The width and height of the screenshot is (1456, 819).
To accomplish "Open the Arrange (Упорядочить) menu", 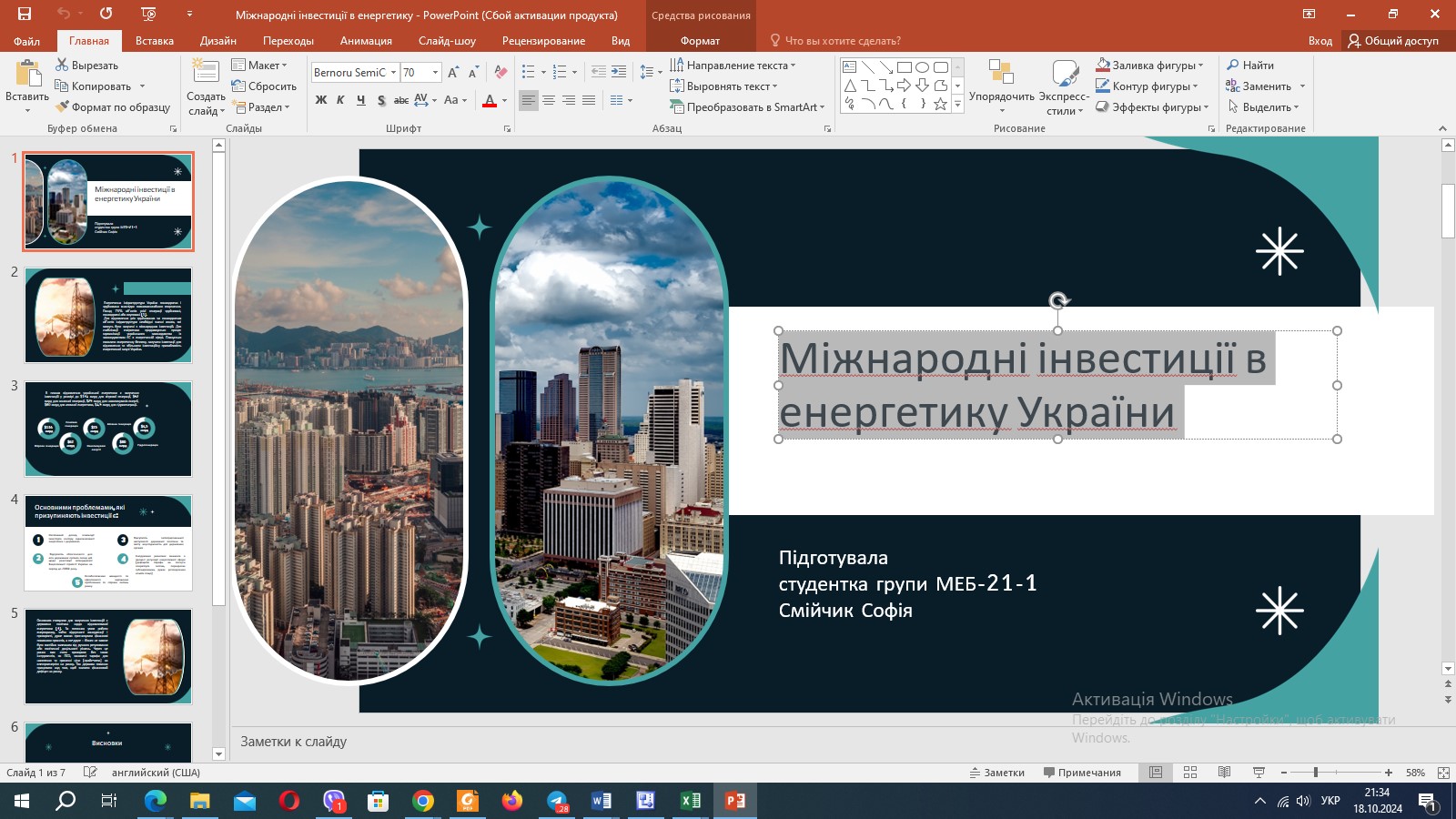I will coord(1001,86).
